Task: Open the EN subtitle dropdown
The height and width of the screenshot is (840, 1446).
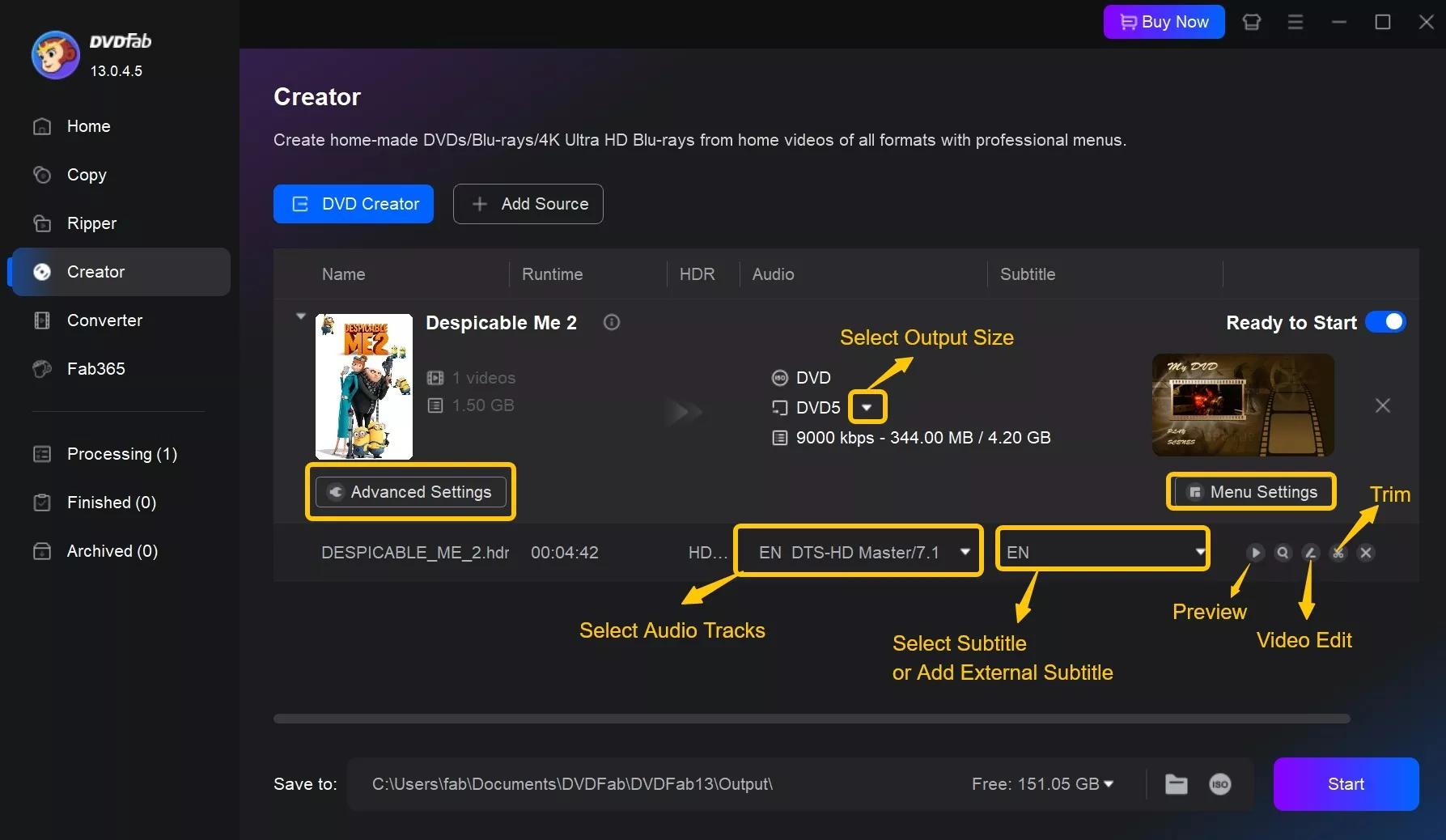Action: coord(1102,551)
